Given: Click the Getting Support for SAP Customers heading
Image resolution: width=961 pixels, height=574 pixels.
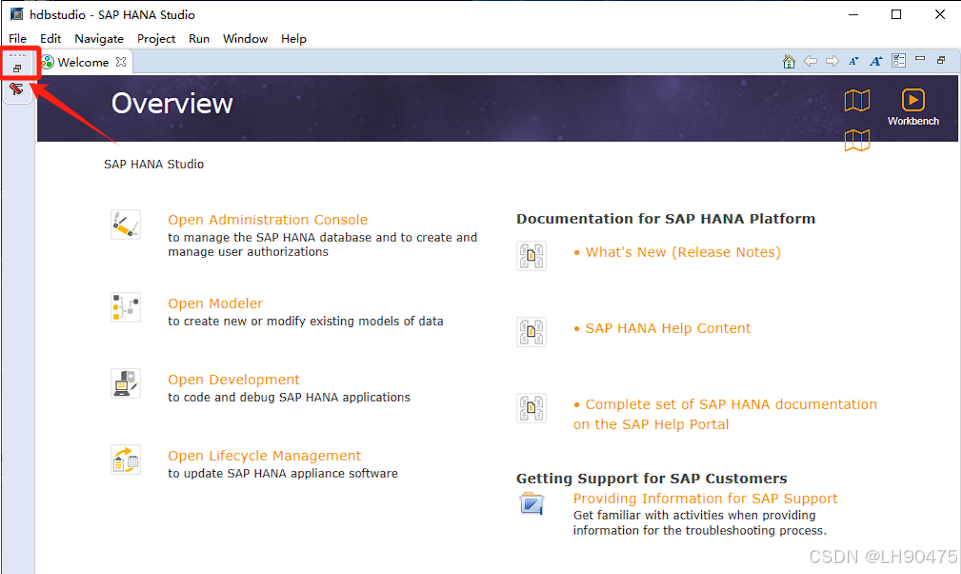Looking at the screenshot, I should point(651,478).
